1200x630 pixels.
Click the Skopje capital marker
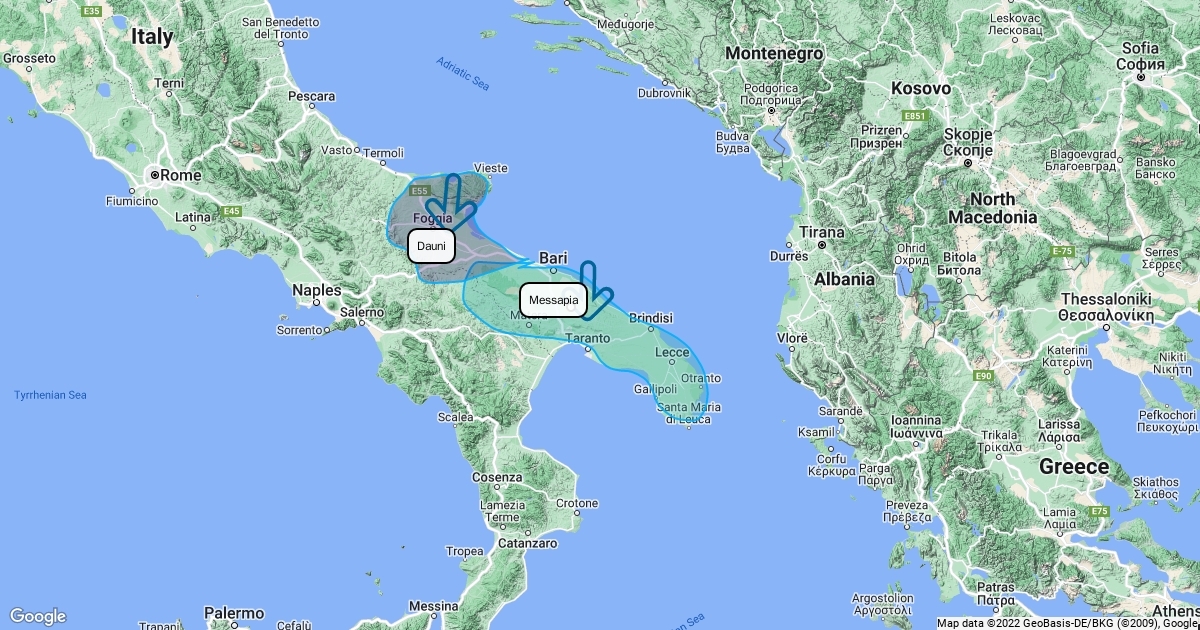pyautogui.click(x=969, y=163)
